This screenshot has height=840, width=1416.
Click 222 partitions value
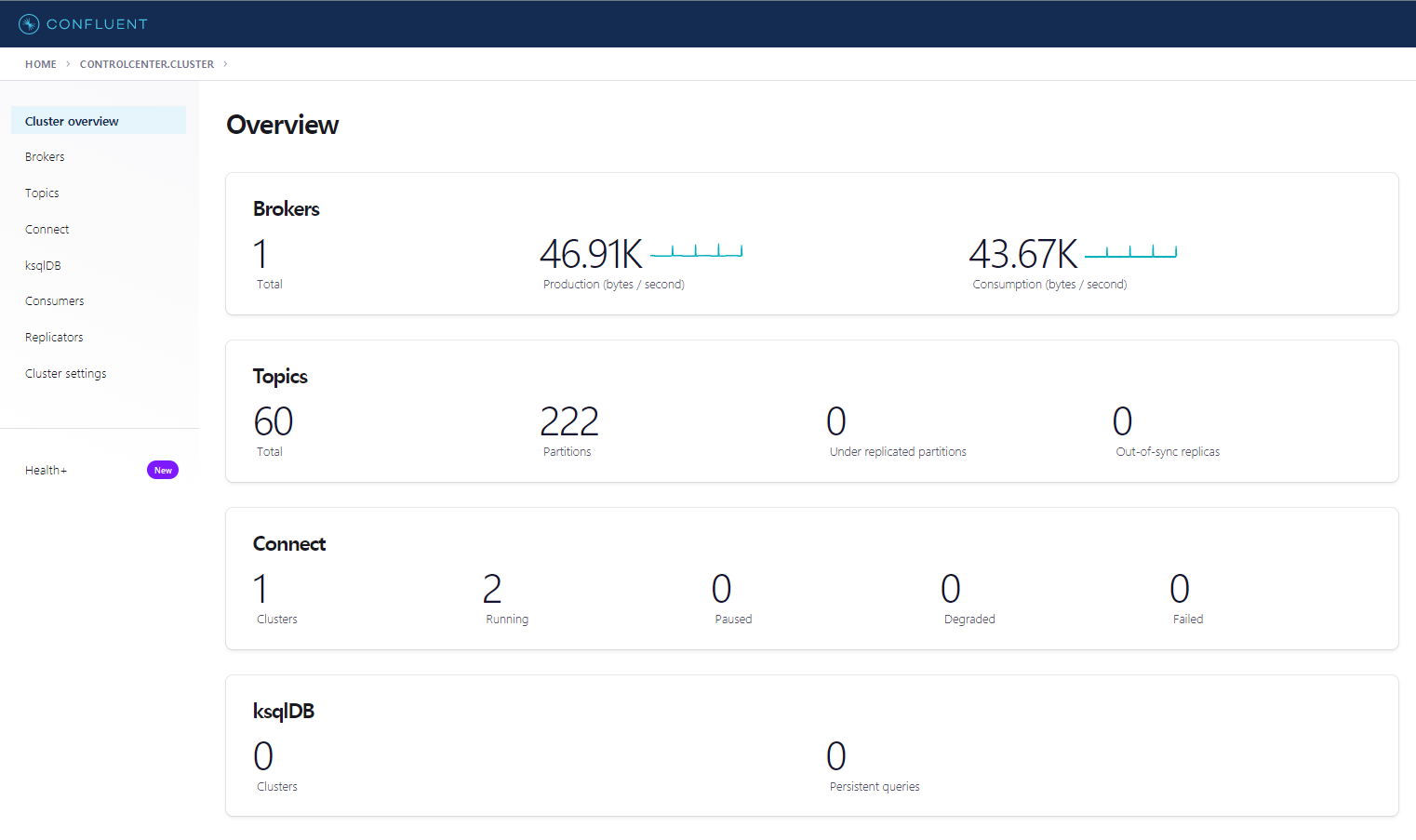click(569, 421)
